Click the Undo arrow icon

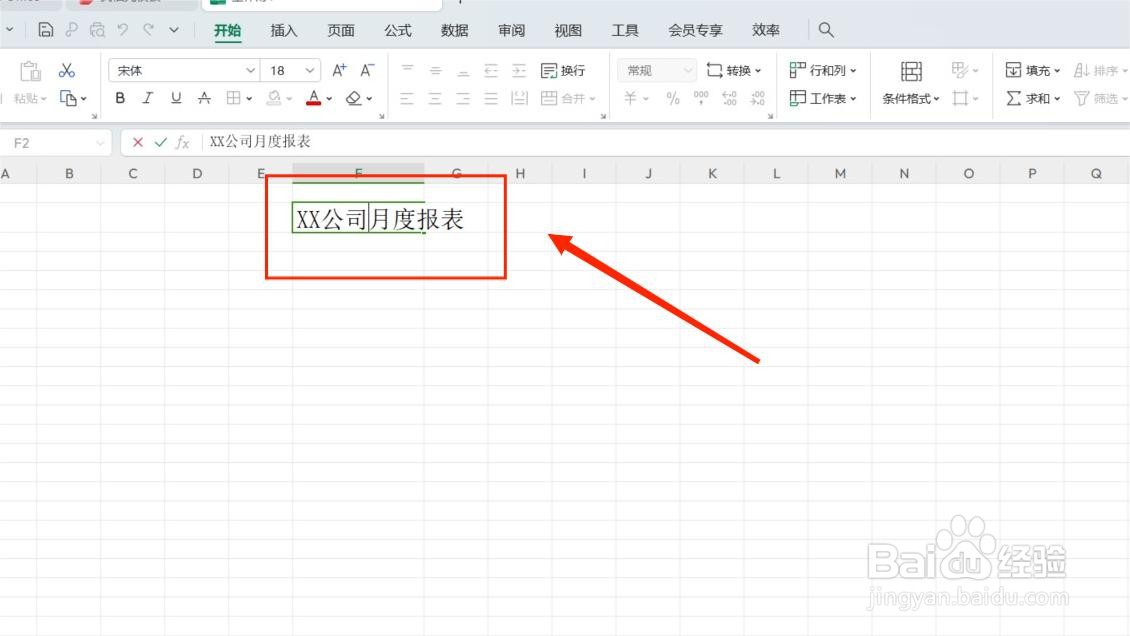pos(123,30)
